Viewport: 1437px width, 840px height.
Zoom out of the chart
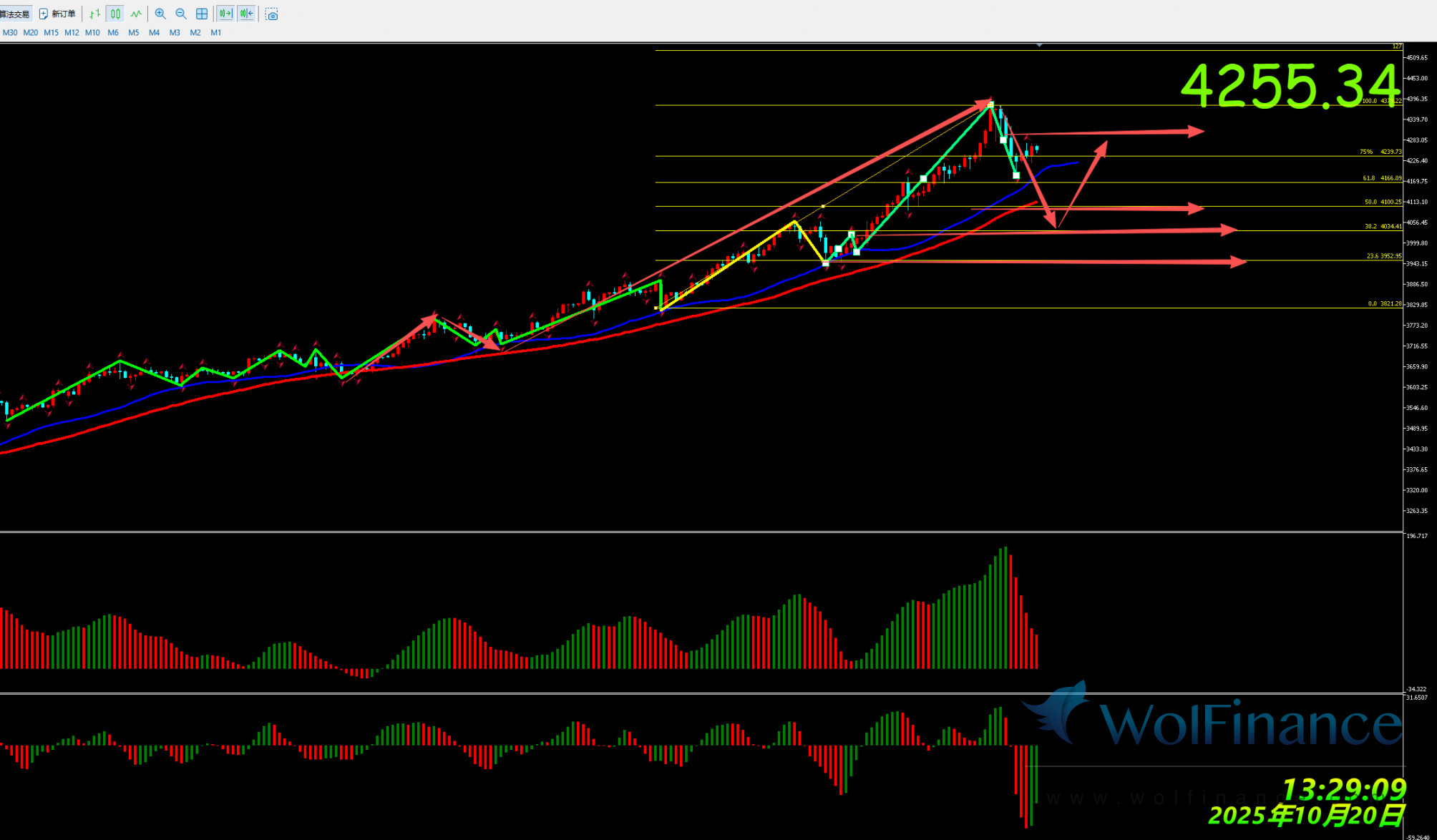click(x=181, y=14)
